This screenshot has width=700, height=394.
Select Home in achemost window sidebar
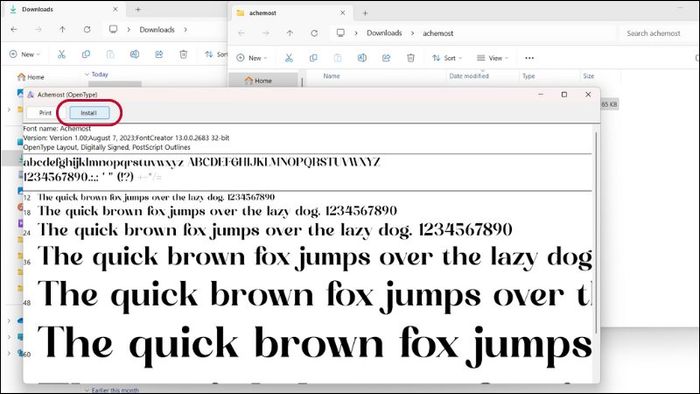tap(263, 81)
